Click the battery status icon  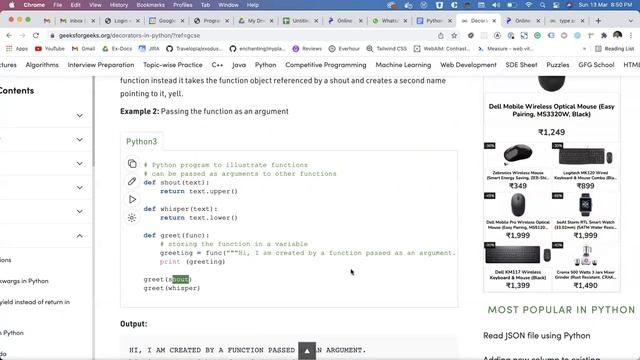(x=511, y=5)
